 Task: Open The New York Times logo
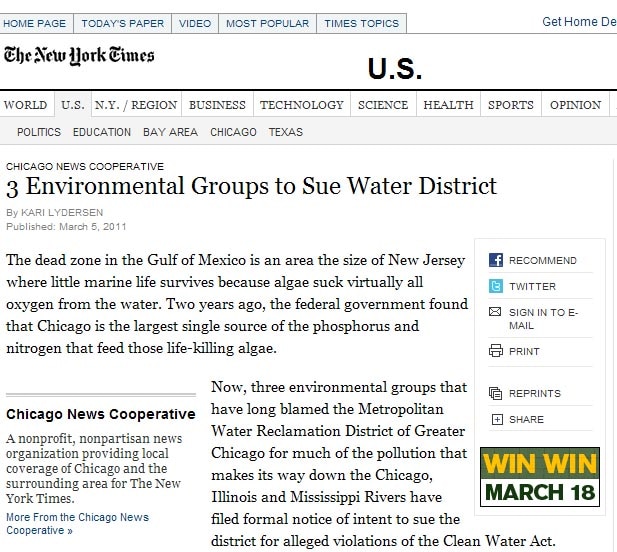coord(79,55)
